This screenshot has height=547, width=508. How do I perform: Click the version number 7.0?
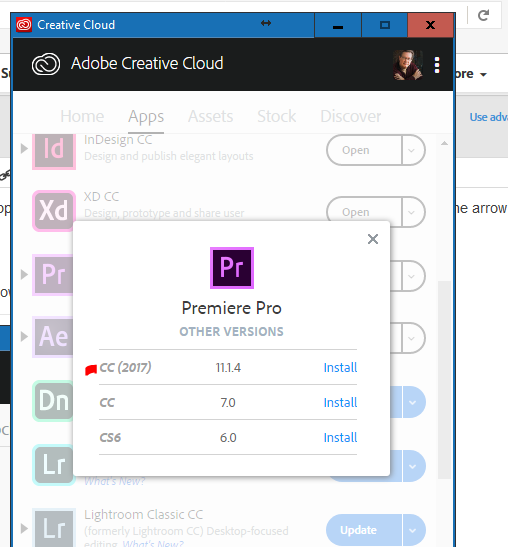(228, 403)
